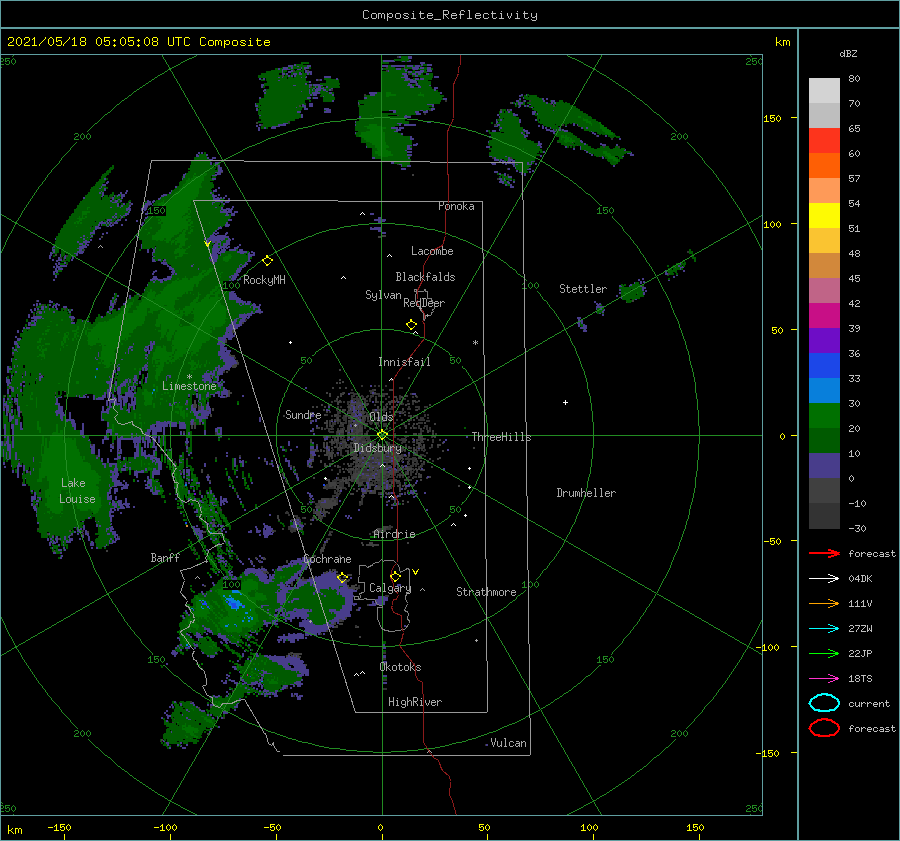
Task: Click the Cochrane city label
Action: coord(327,559)
